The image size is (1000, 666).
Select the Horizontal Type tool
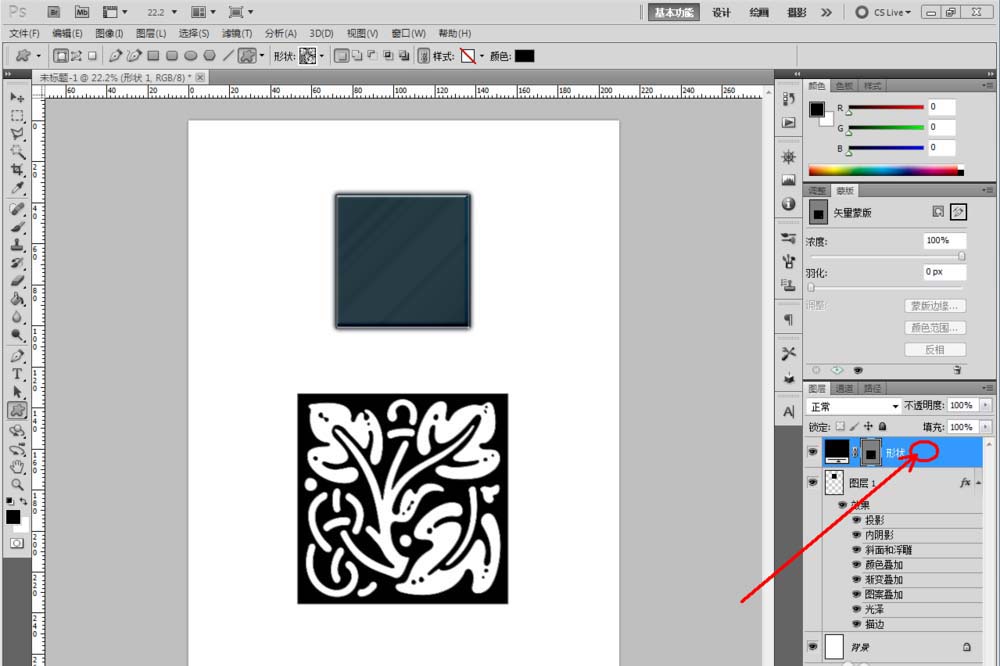(17, 374)
